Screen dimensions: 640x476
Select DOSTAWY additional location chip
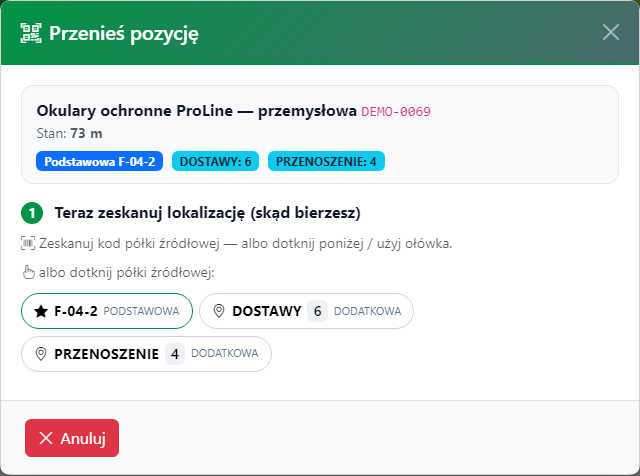(x=306, y=311)
